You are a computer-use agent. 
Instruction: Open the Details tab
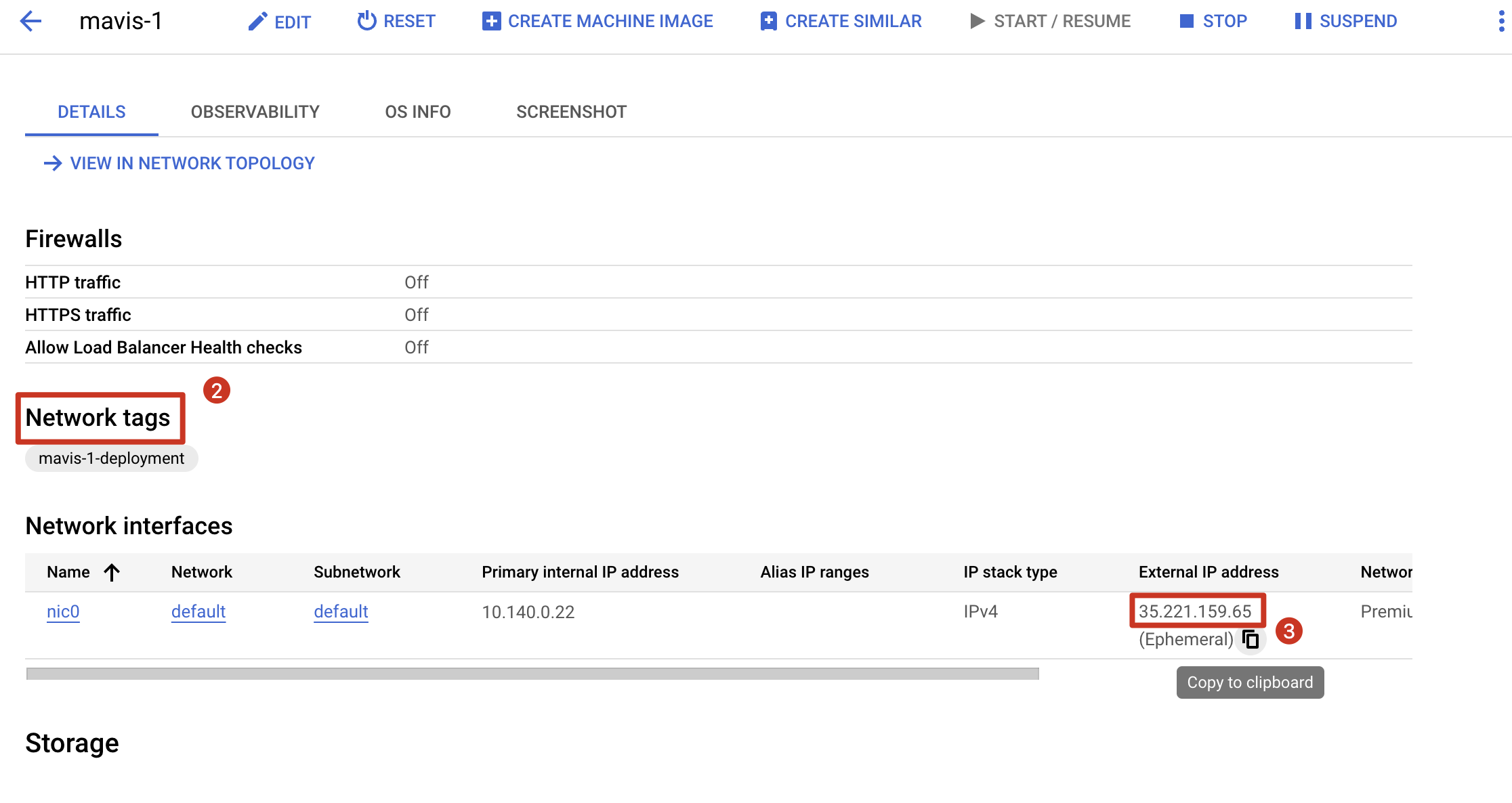pos(91,112)
